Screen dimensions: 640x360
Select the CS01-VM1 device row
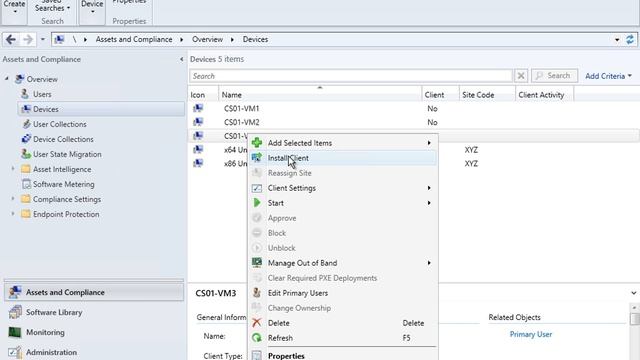tap(413, 109)
